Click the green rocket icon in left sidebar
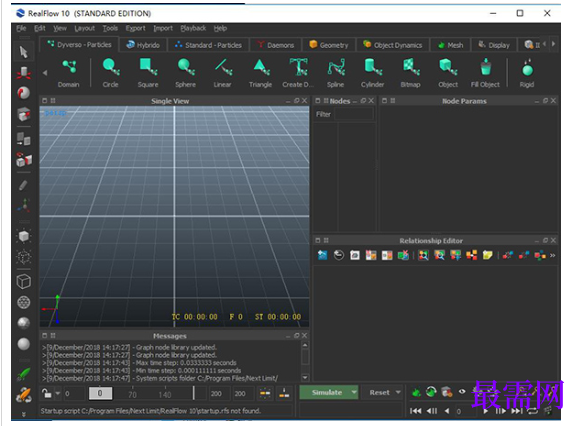Screen dimensions: 583x426 [24, 374]
